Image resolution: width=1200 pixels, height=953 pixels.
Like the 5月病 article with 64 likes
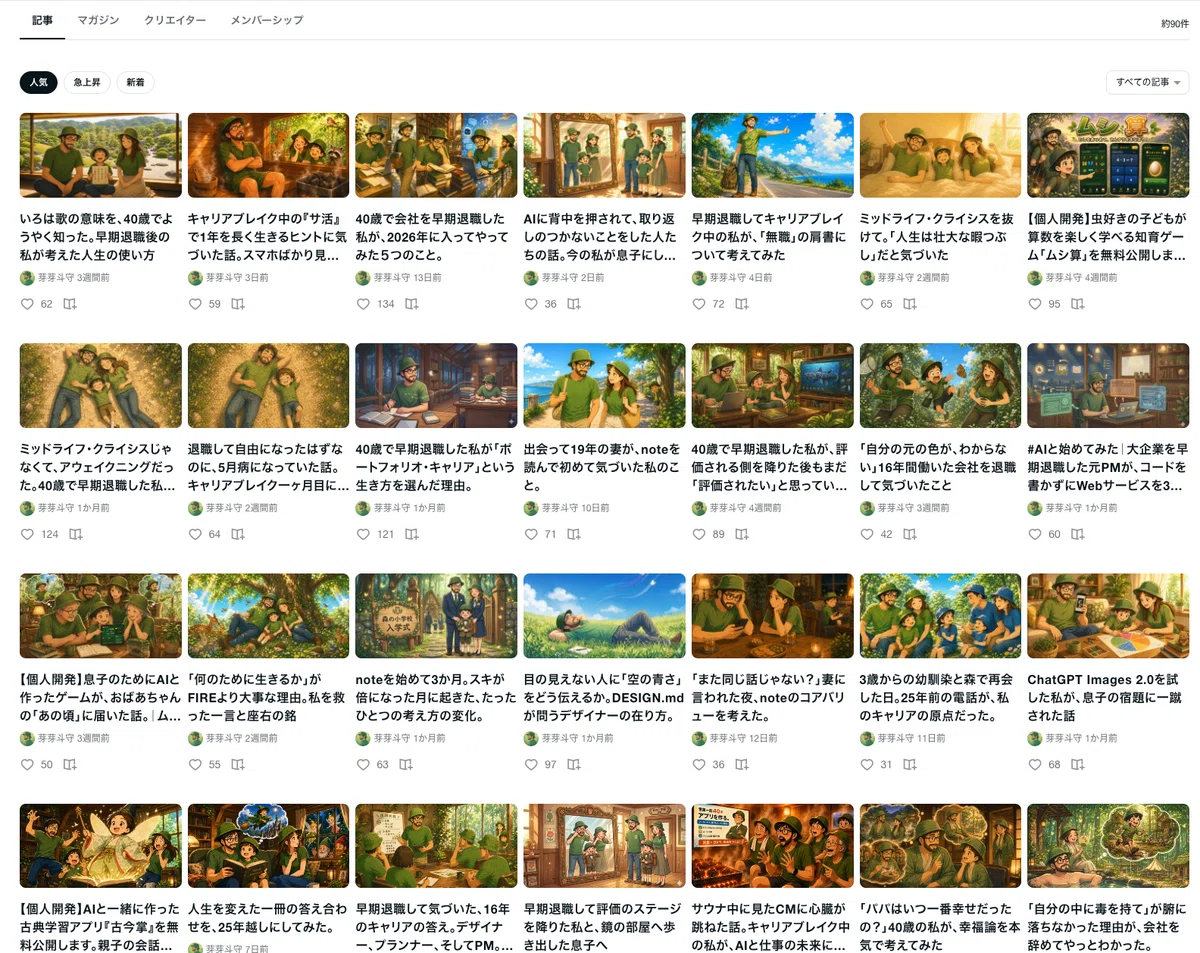pos(195,535)
